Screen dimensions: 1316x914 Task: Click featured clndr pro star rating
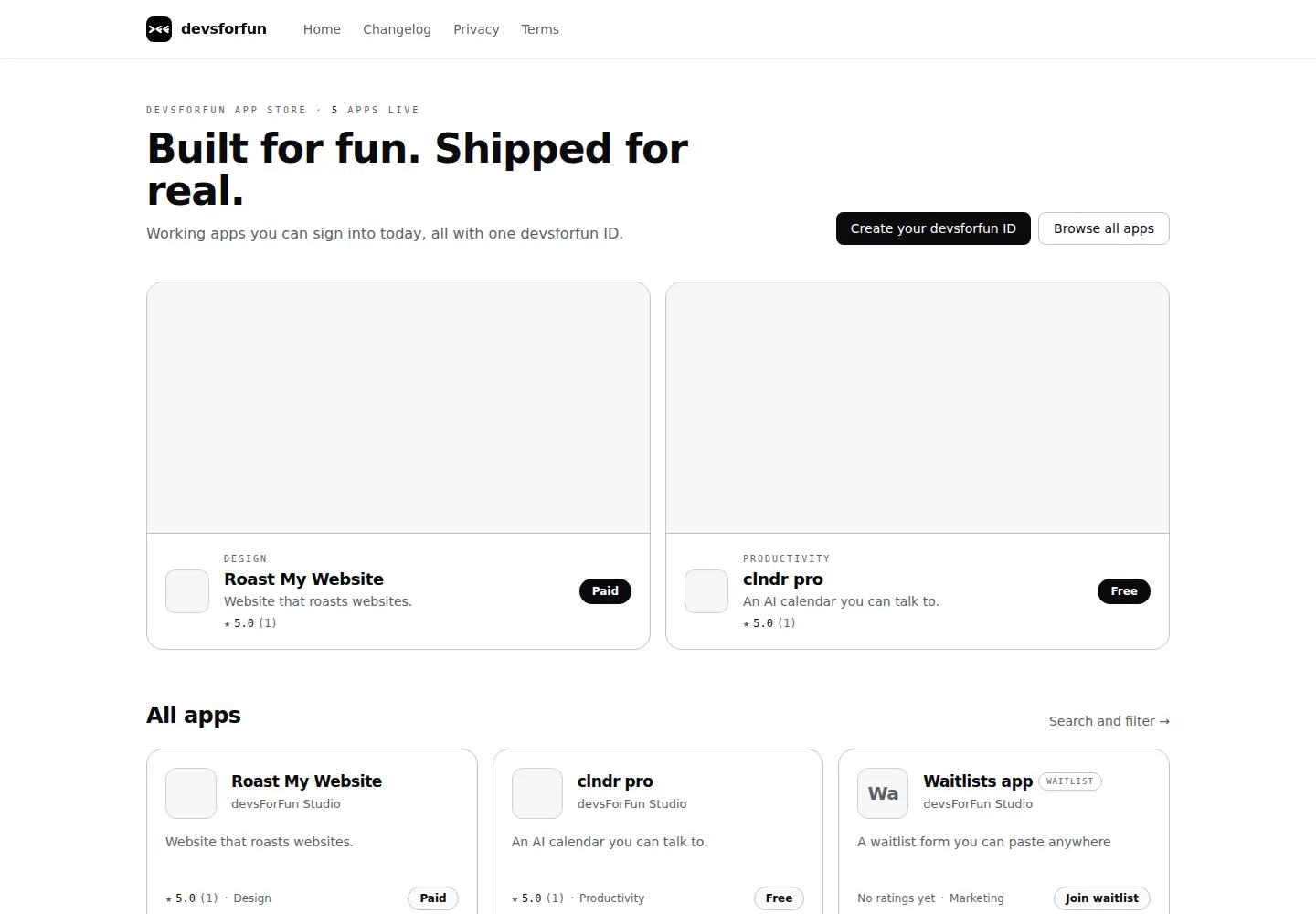click(x=769, y=623)
